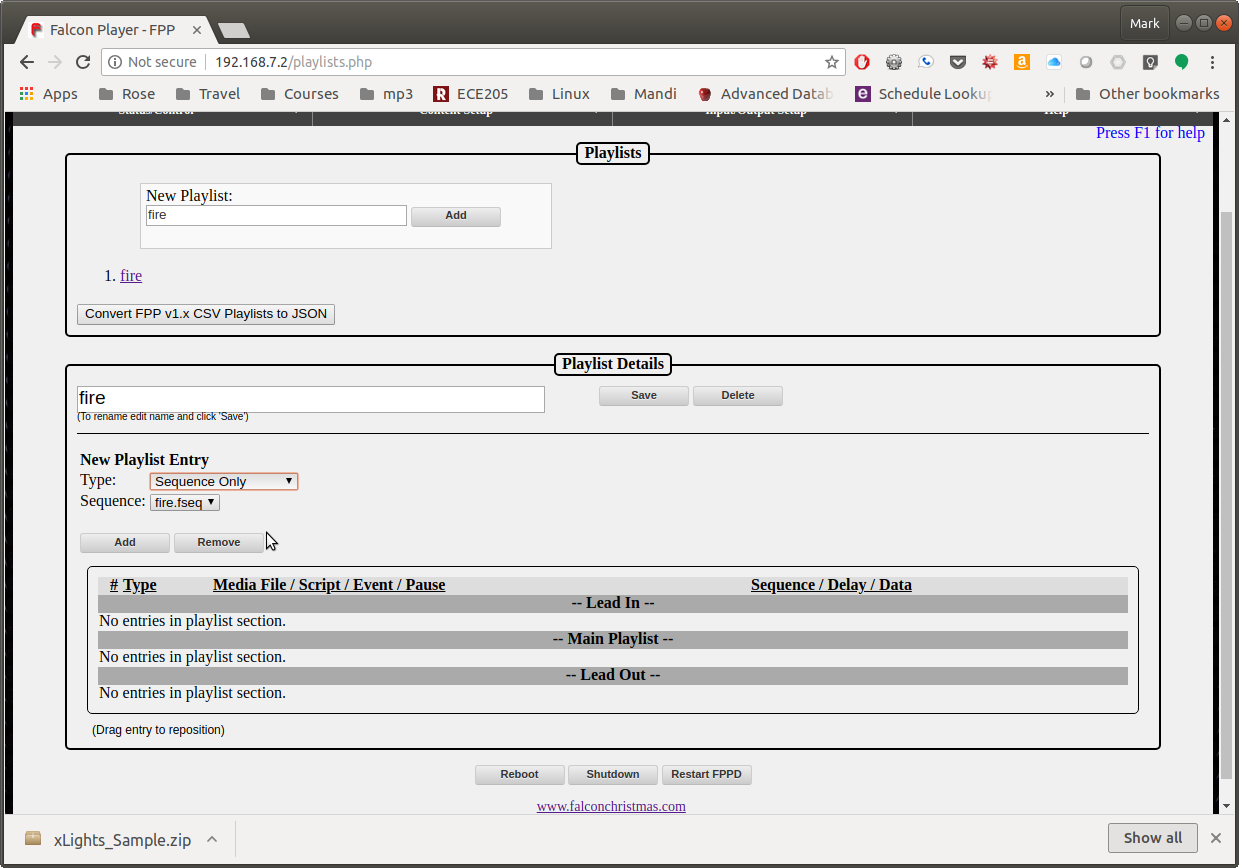Bookmark page with star icon
1239x868 pixels.
point(831,62)
